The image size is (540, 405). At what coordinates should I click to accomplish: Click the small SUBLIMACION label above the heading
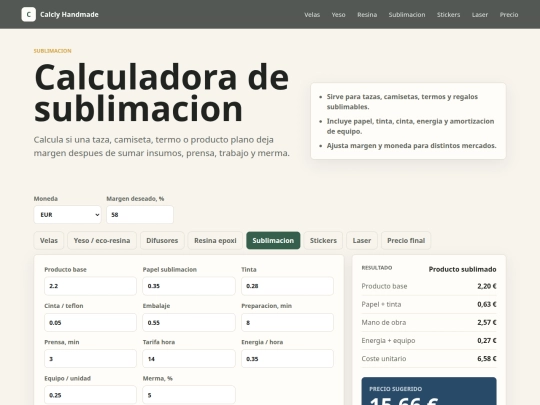point(52,51)
